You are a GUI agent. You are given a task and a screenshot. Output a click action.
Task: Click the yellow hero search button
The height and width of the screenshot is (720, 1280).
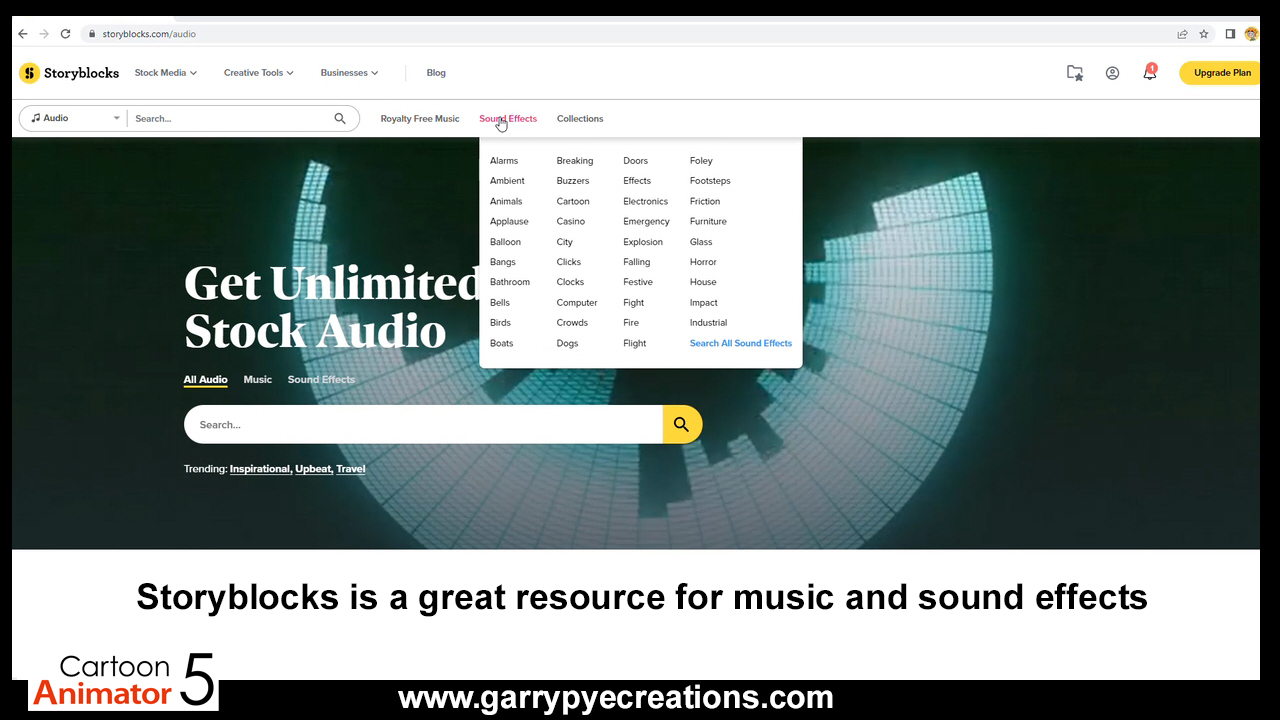(x=682, y=424)
